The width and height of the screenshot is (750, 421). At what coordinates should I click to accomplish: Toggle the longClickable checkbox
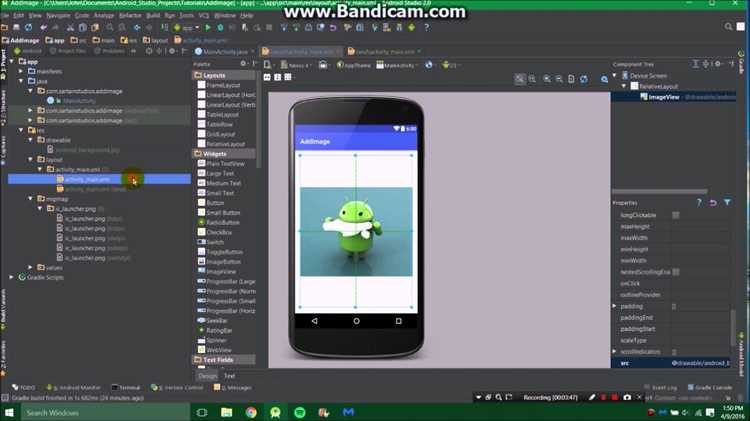point(676,215)
